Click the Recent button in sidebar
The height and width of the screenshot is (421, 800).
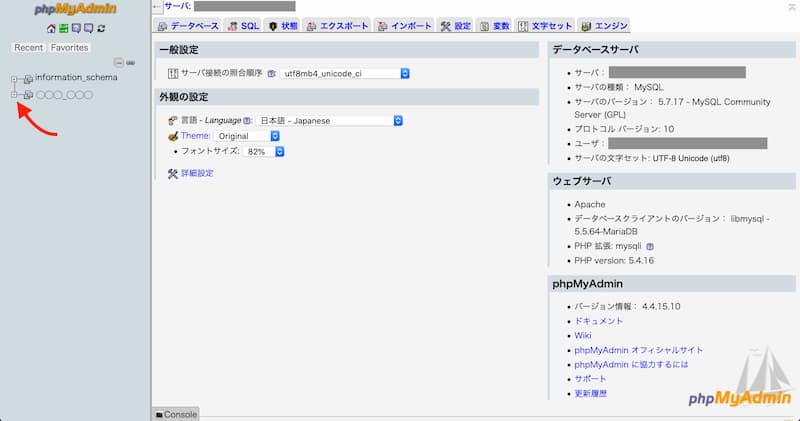29,47
